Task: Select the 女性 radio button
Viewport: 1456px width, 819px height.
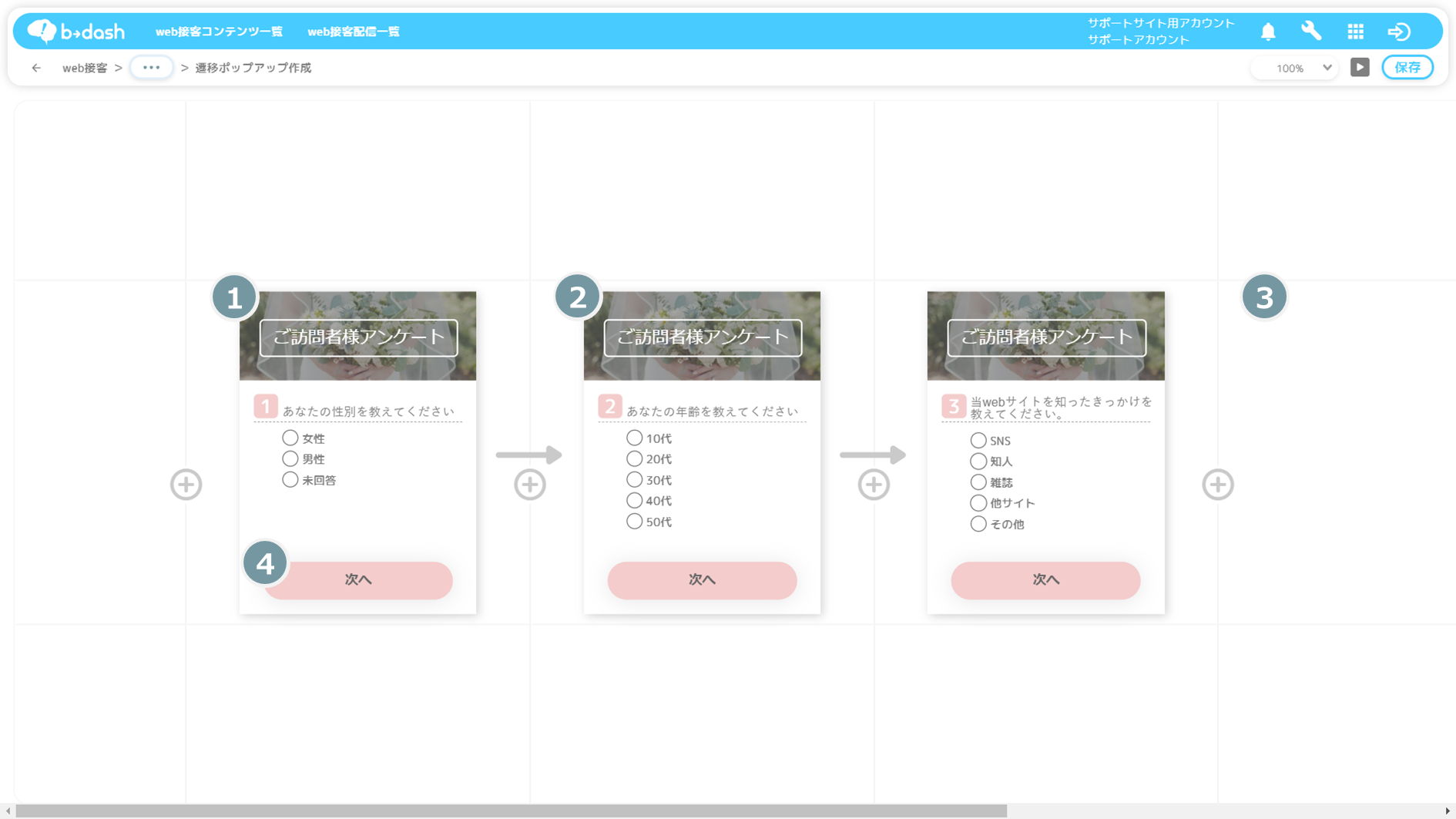Action: point(290,438)
